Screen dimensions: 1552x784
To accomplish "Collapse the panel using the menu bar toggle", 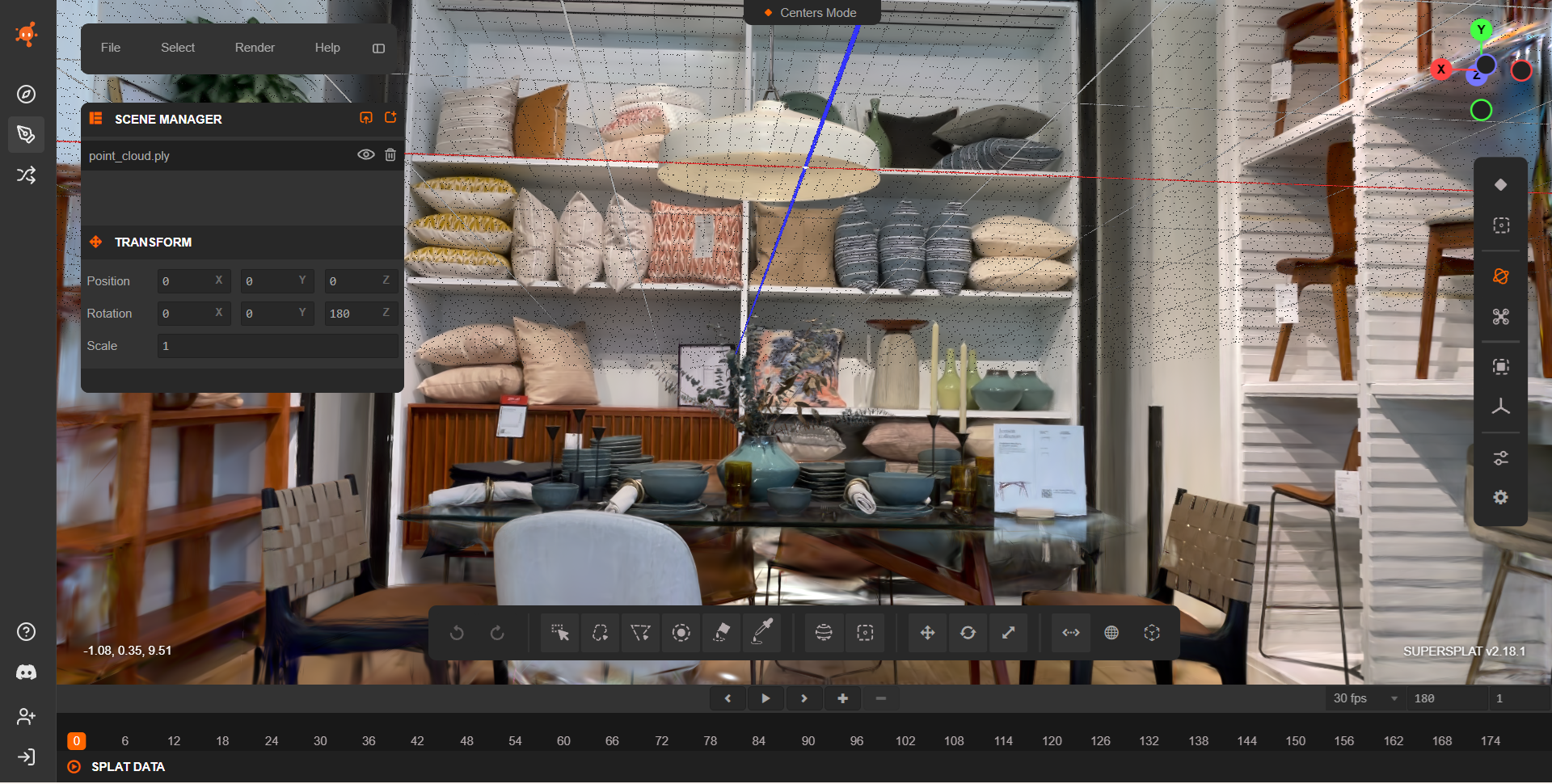I will 378,48.
